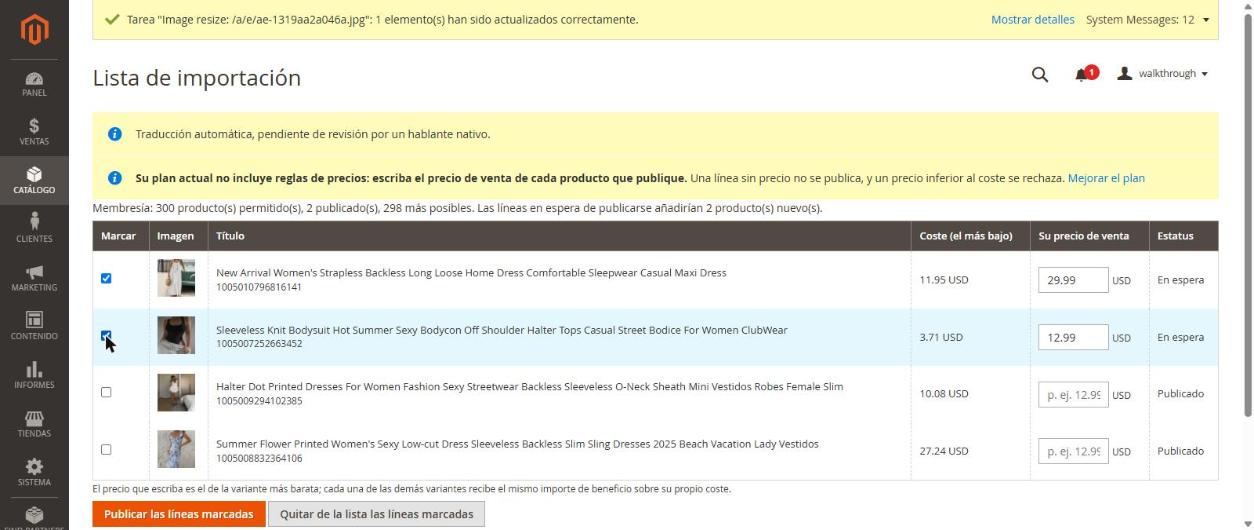
Task: Click the product ID 1005007252663452
Action: 259,344
